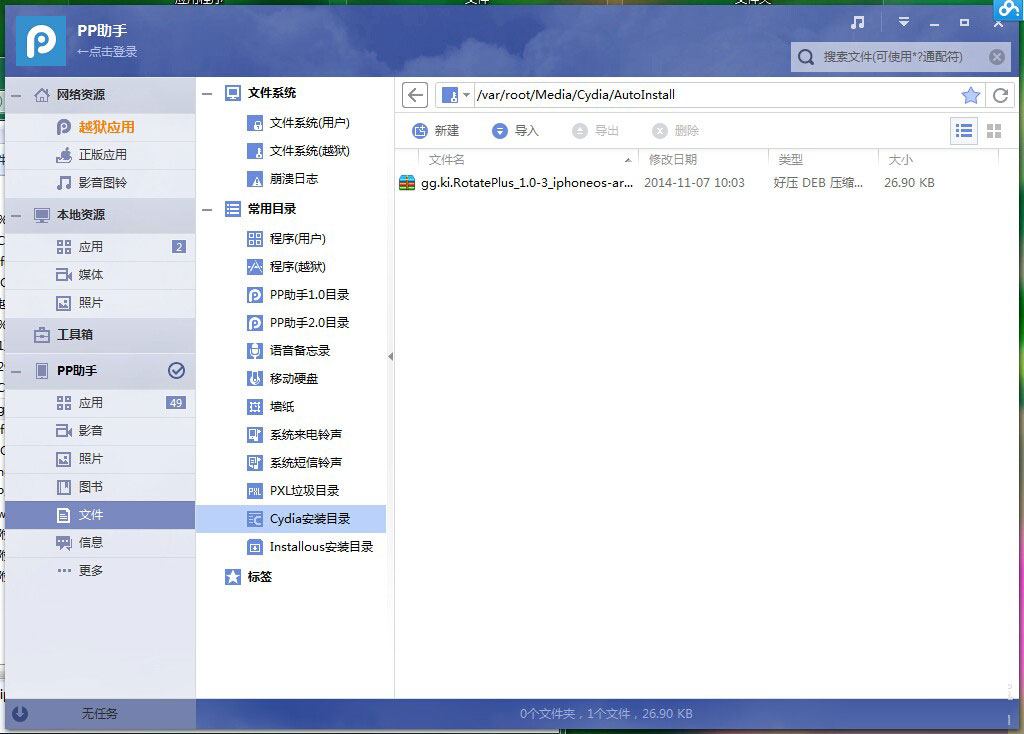Open 移动硬盘 folder

pos(283,379)
